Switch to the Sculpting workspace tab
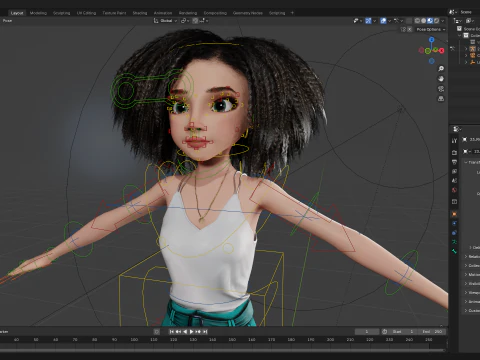The image size is (480, 360). pyautogui.click(x=62, y=13)
